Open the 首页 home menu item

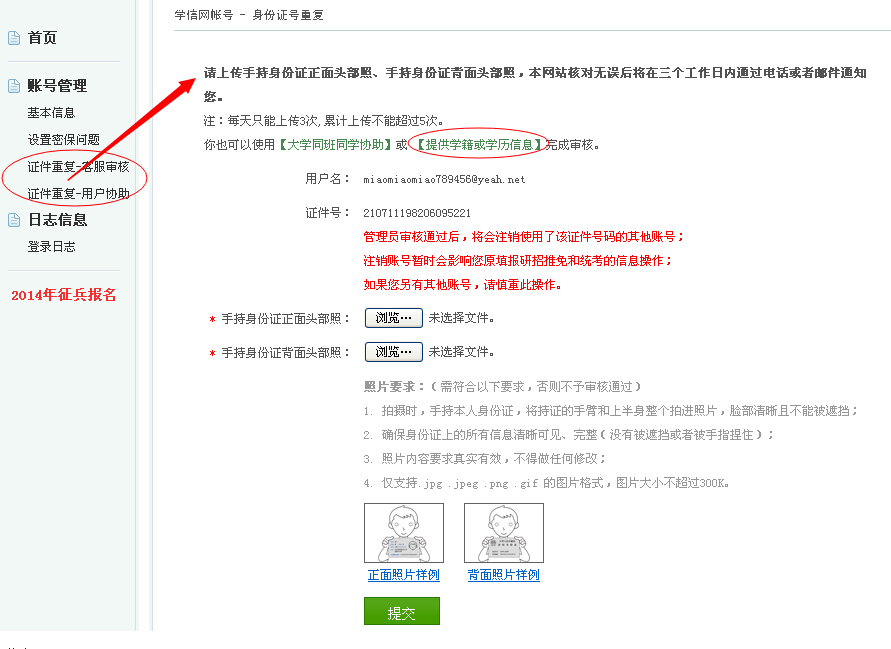tap(43, 38)
